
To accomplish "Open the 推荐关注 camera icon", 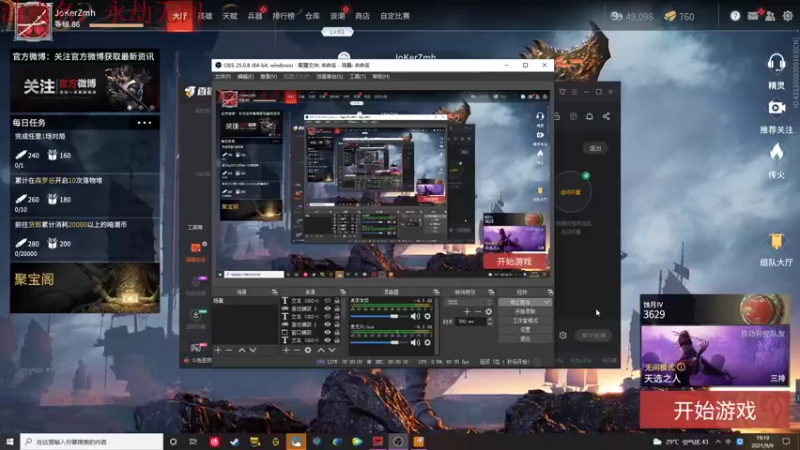I will coord(777,108).
